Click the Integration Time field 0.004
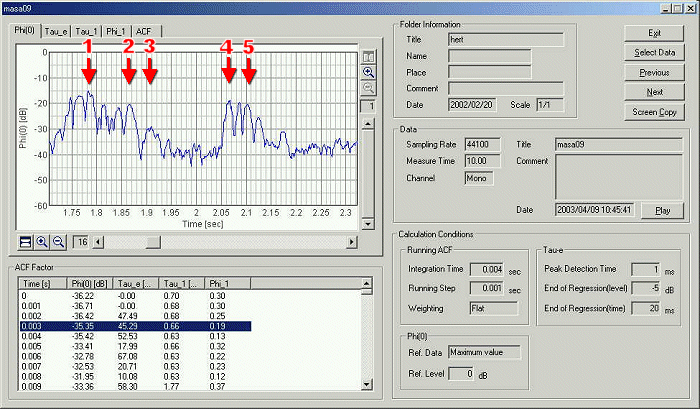 (x=487, y=269)
